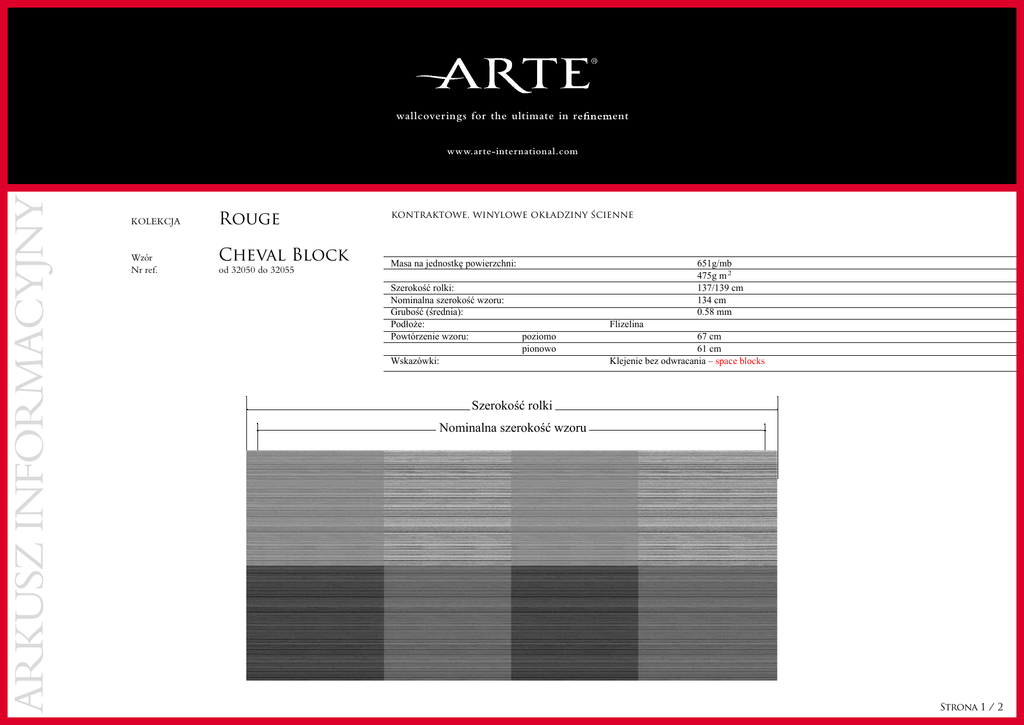The width and height of the screenshot is (1024, 725).
Task: Select the bottom-right pattern block
Action: (707, 622)
